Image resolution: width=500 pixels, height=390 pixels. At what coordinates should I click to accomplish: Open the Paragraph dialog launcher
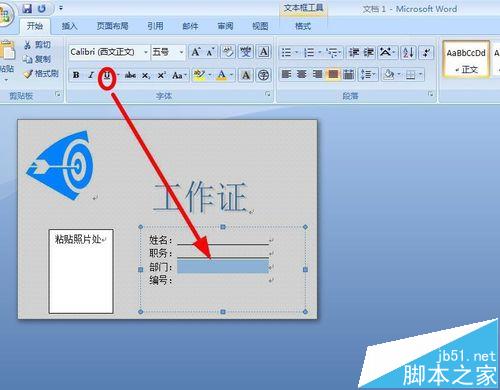coord(431,94)
